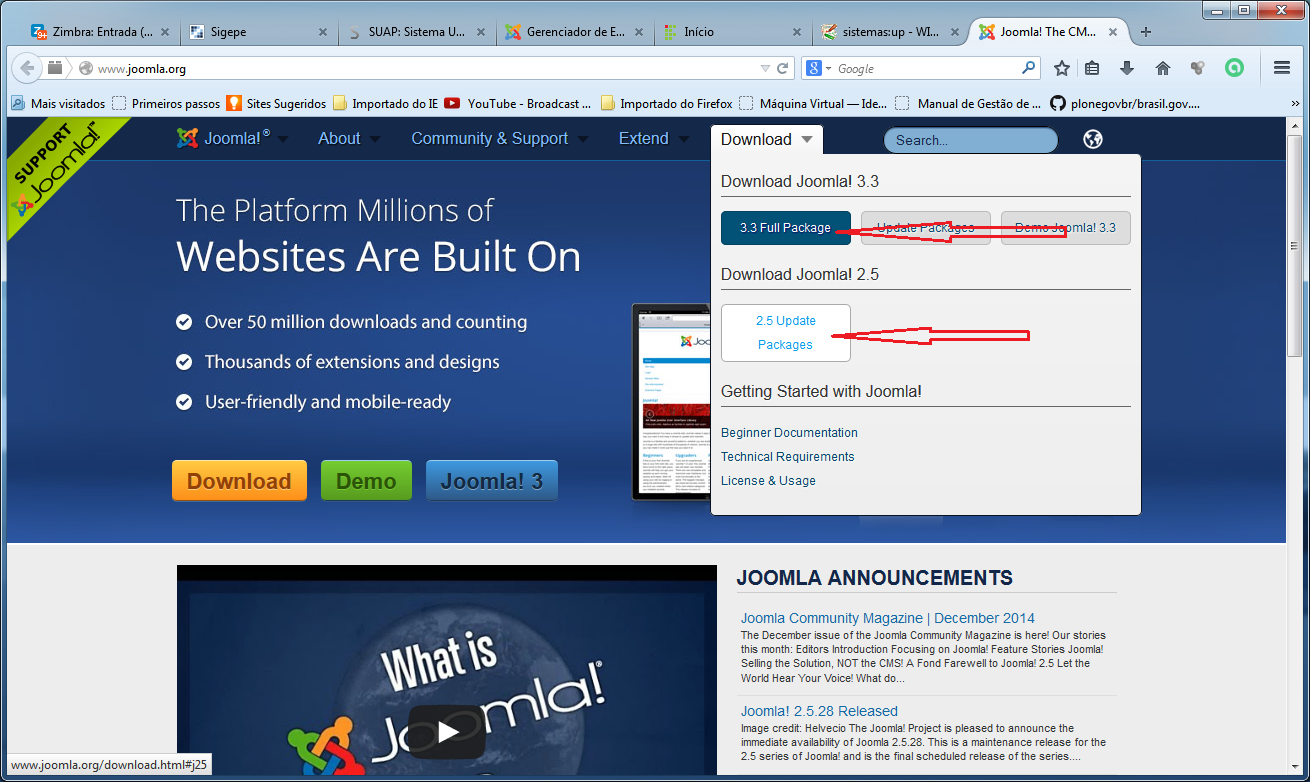Expand the Community & Support menu

tap(500, 139)
